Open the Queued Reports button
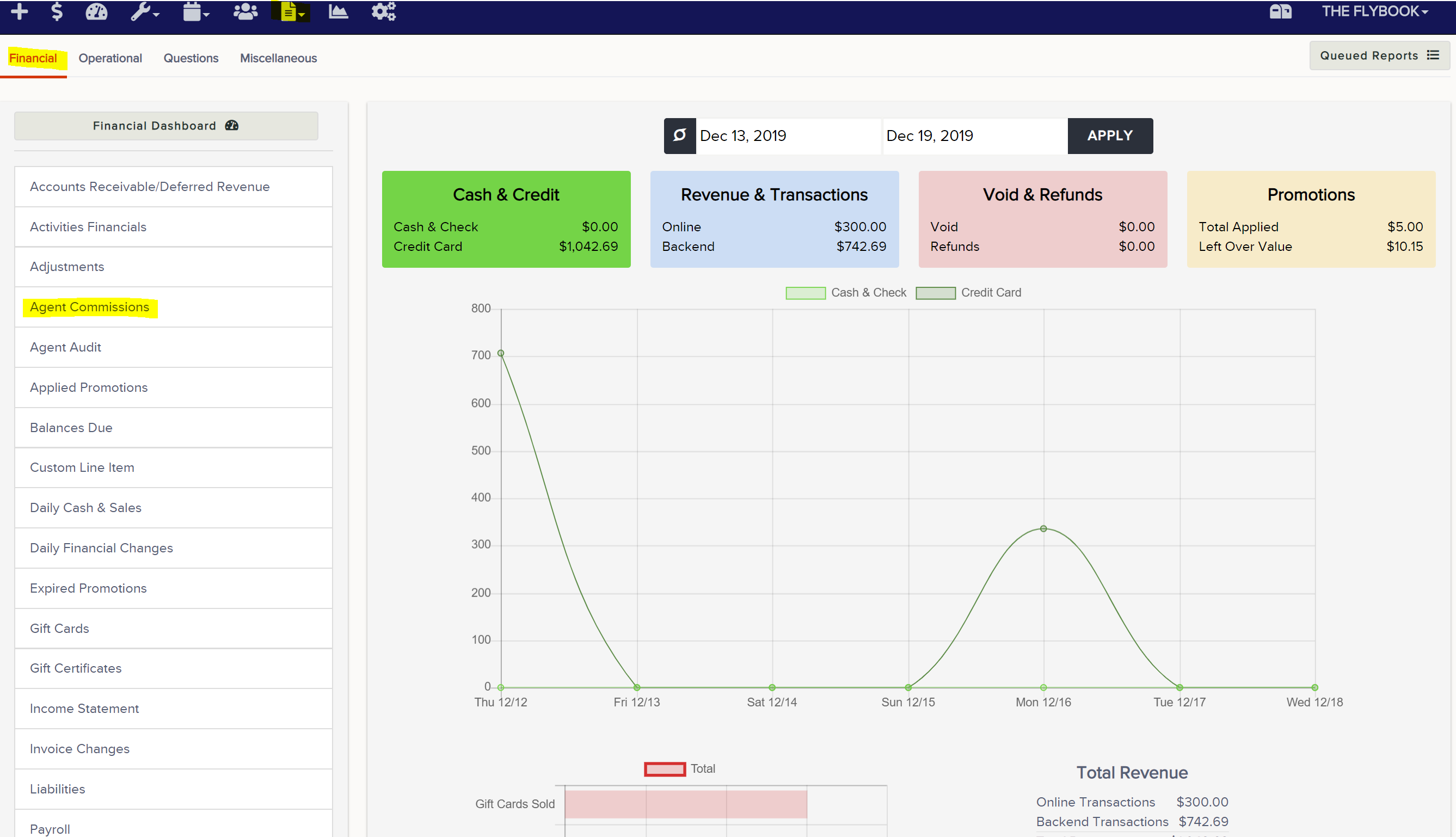The image size is (1456, 837). point(1379,56)
